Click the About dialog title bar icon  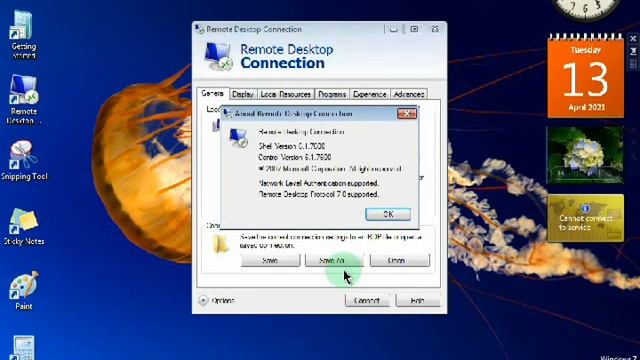[x=228, y=113]
